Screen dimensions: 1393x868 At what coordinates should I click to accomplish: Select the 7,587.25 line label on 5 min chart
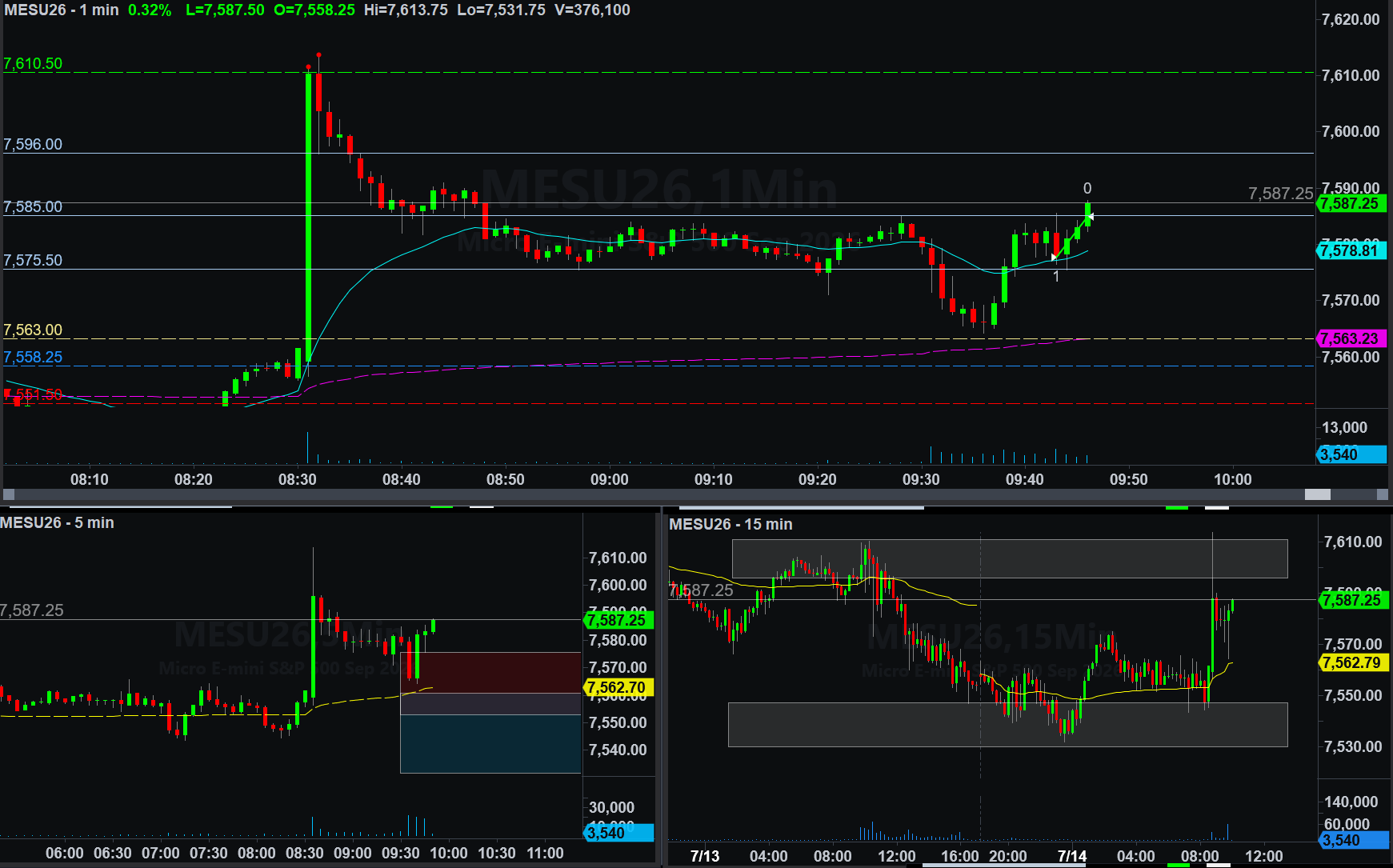point(32,611)
